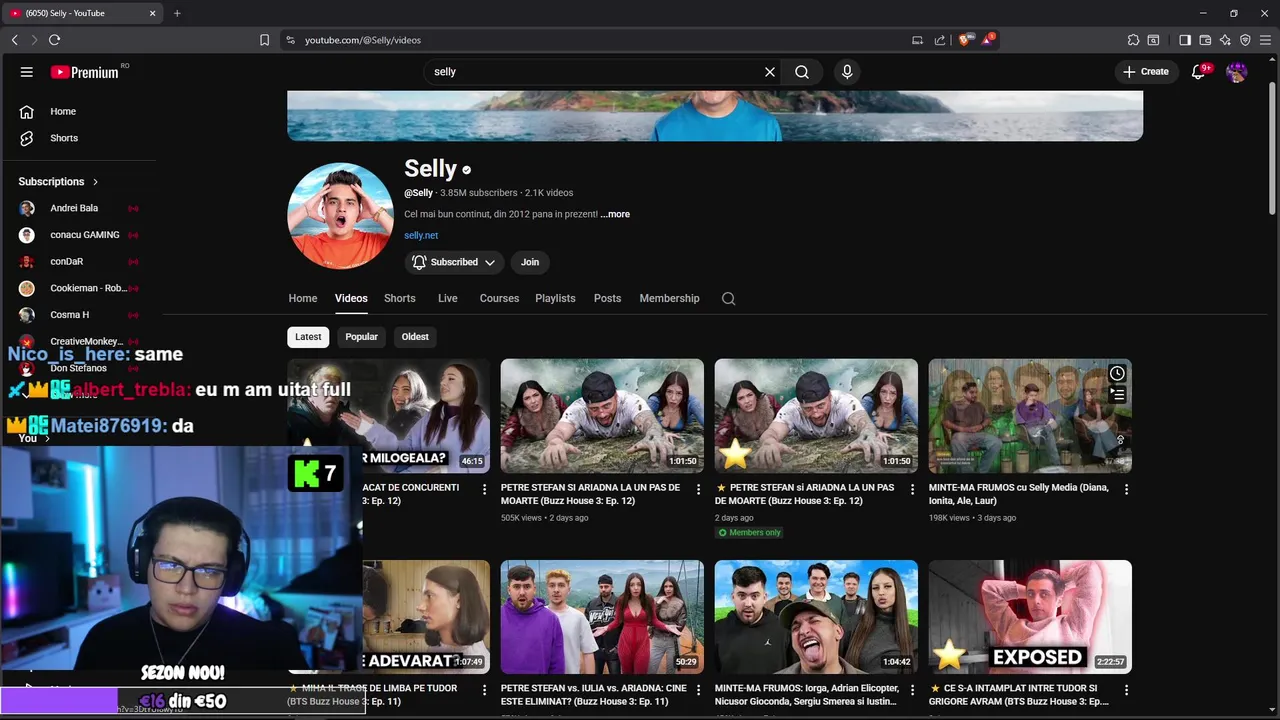Open the Brave Wallet icon
The height and width of the screenshot is (720, 1280).
tap(1205, 40)
